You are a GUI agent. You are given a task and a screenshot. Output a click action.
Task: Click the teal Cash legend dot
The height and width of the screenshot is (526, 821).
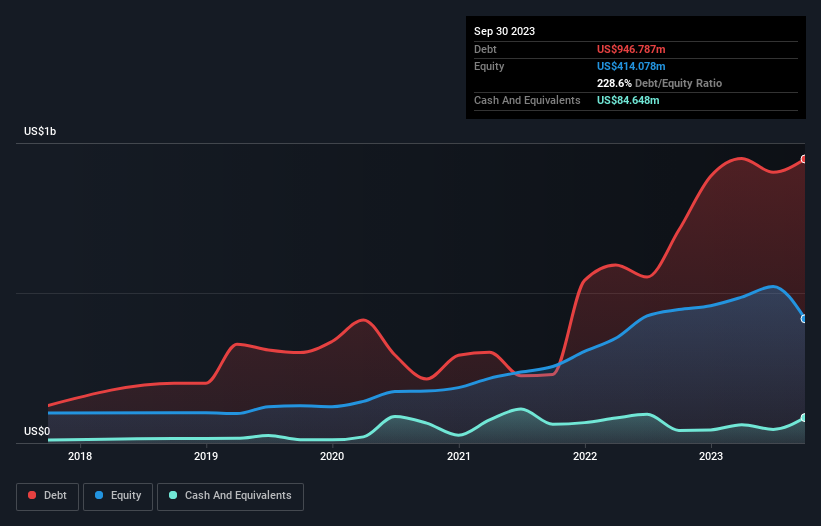(173, 495)
